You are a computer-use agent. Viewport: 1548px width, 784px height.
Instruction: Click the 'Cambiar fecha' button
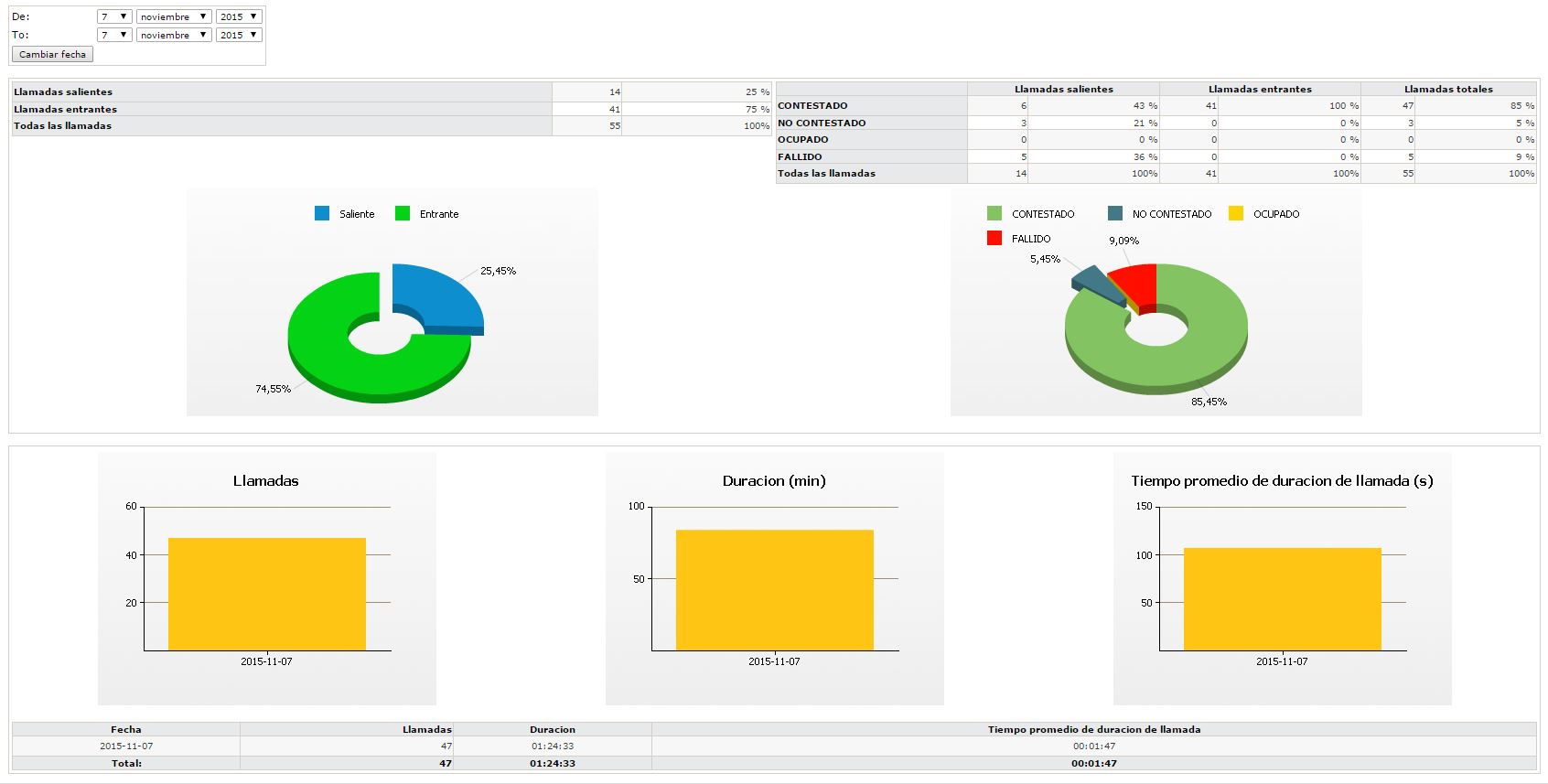click(52, 54)
